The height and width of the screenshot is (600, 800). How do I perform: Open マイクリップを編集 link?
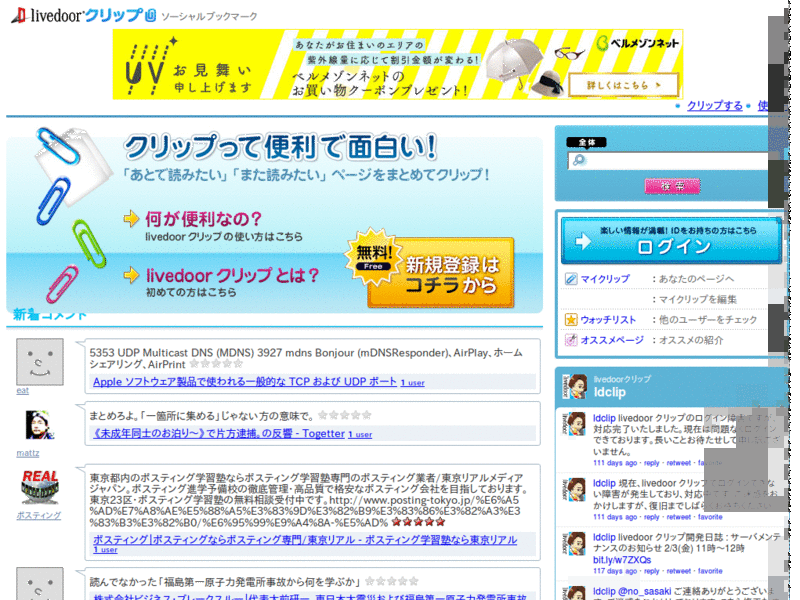click(697, 299)
